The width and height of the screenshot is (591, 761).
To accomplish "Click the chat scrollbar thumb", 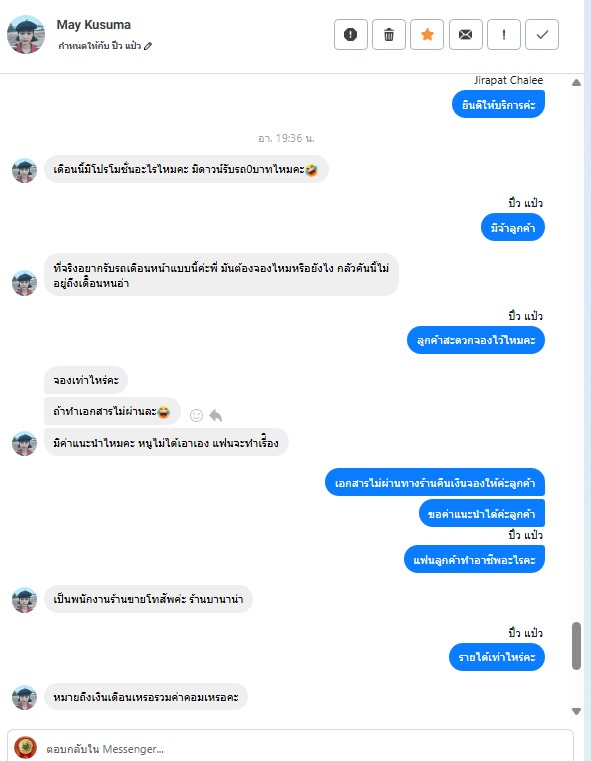I will 576,646.
